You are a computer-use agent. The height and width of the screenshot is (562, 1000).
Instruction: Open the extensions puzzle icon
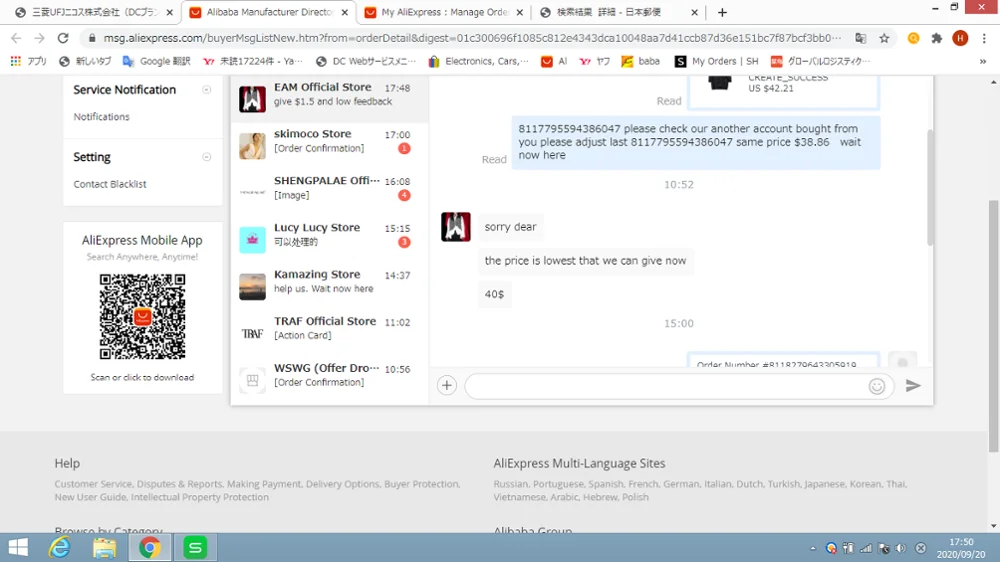point(936,38)
